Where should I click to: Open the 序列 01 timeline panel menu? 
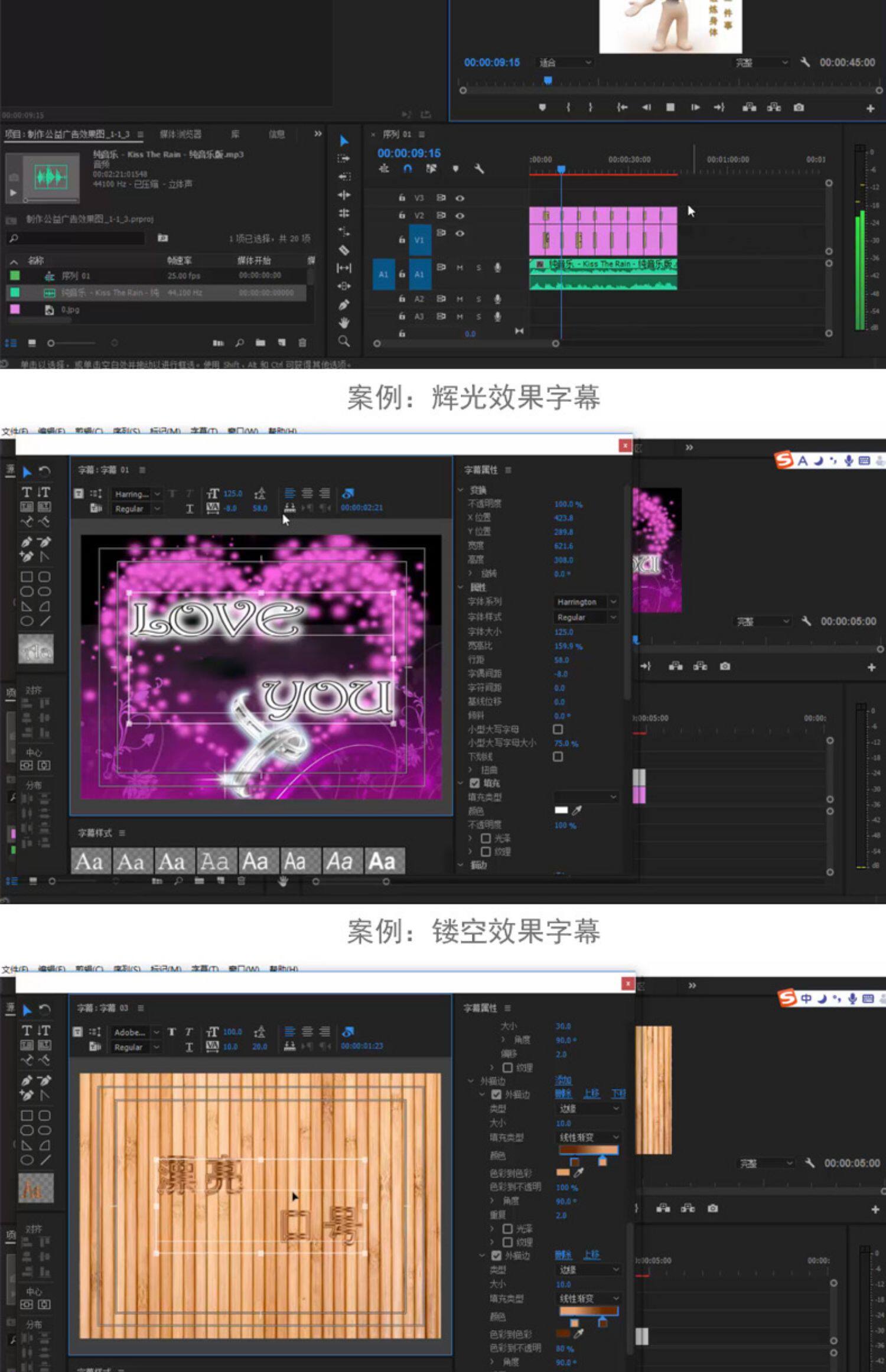421,134
